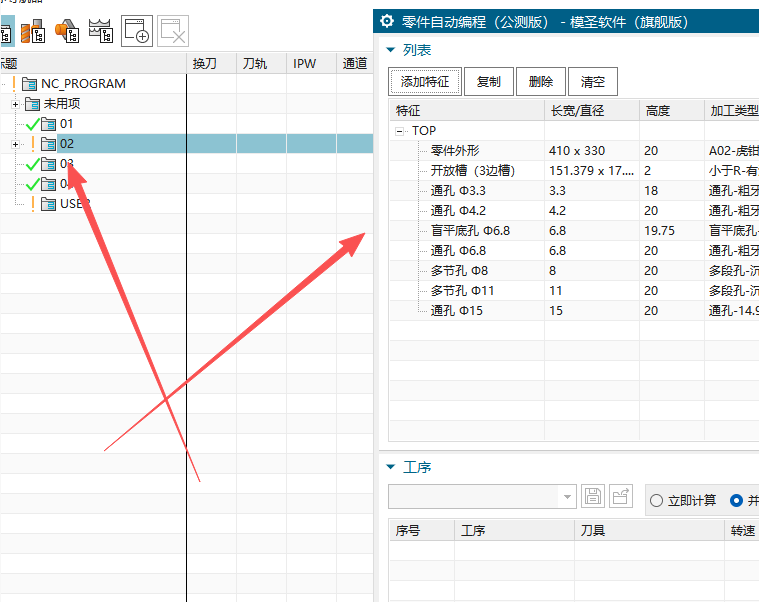This screenshot has width=759, height=602.
Task: Switch to Geometry view icon
Action: tap(67, 31)
